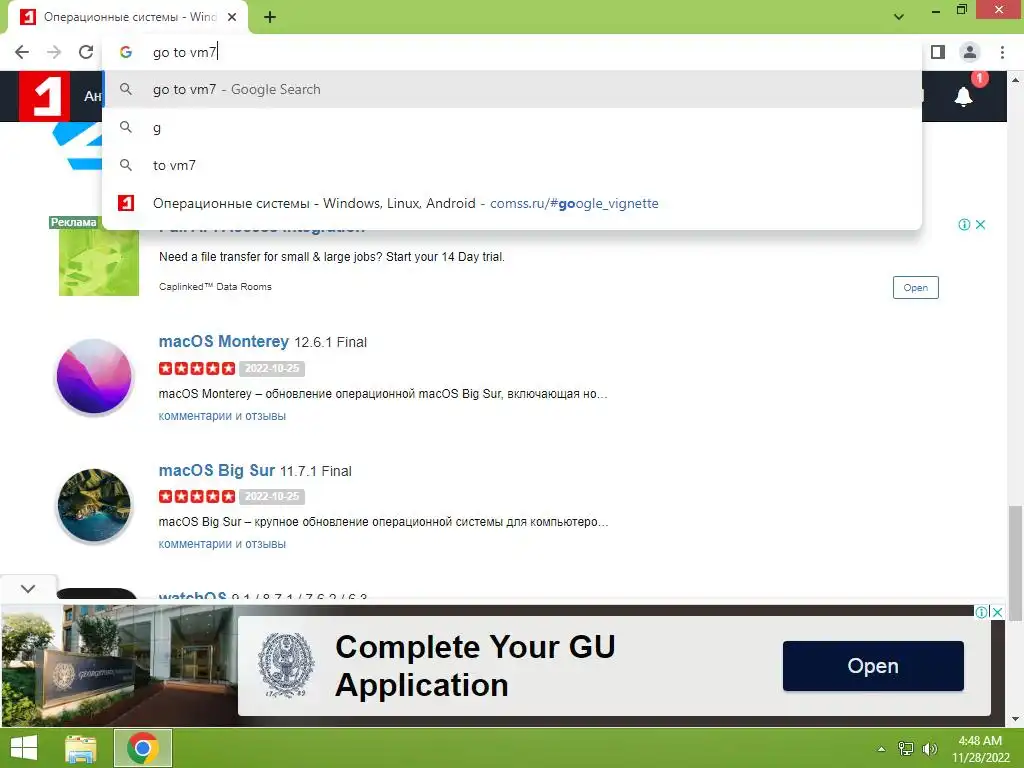Open the macOS Monterey link
Viewport: 1024px width, 768px height.
(x=223, y=342)
